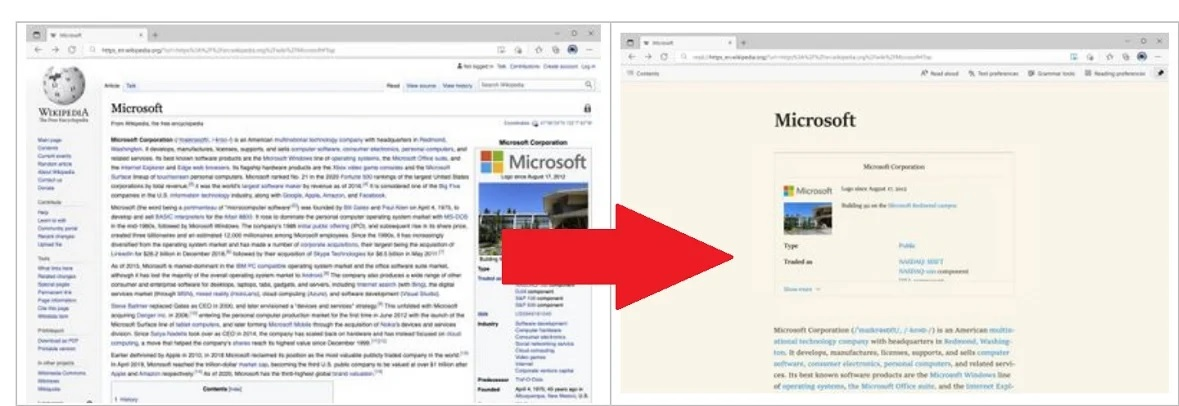Pin the Immersive Reader toolbar

pos(1159,74)
